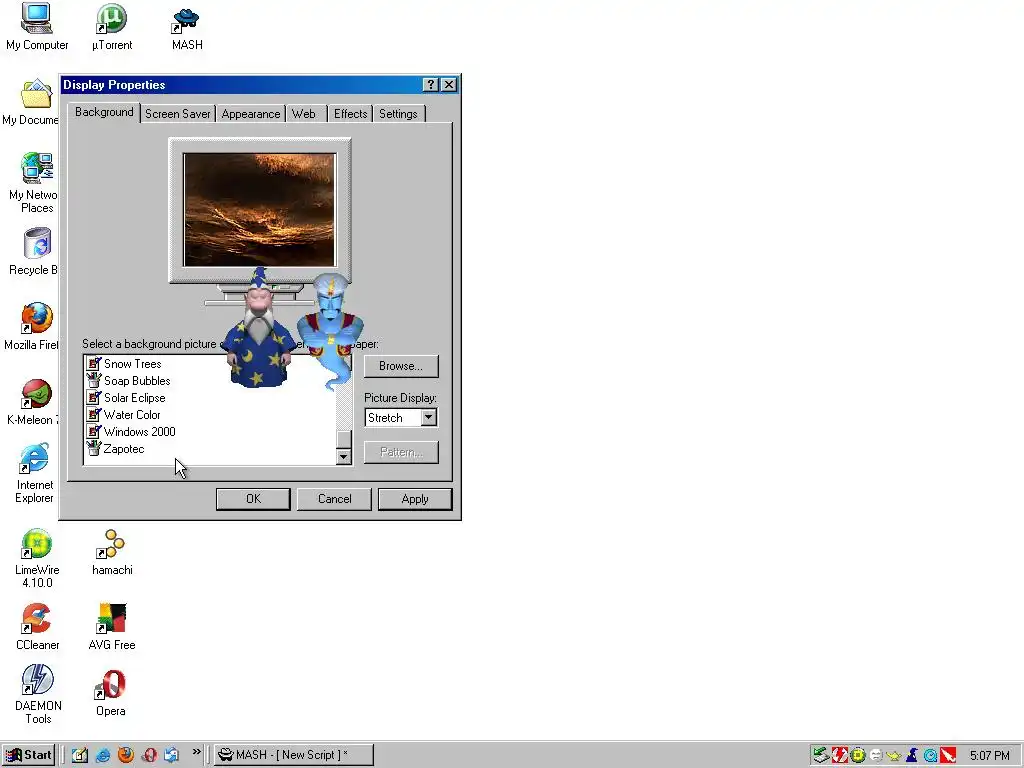1024x768 pixels.
Task: Click the Pattern... button
Action: coord(401,452)
